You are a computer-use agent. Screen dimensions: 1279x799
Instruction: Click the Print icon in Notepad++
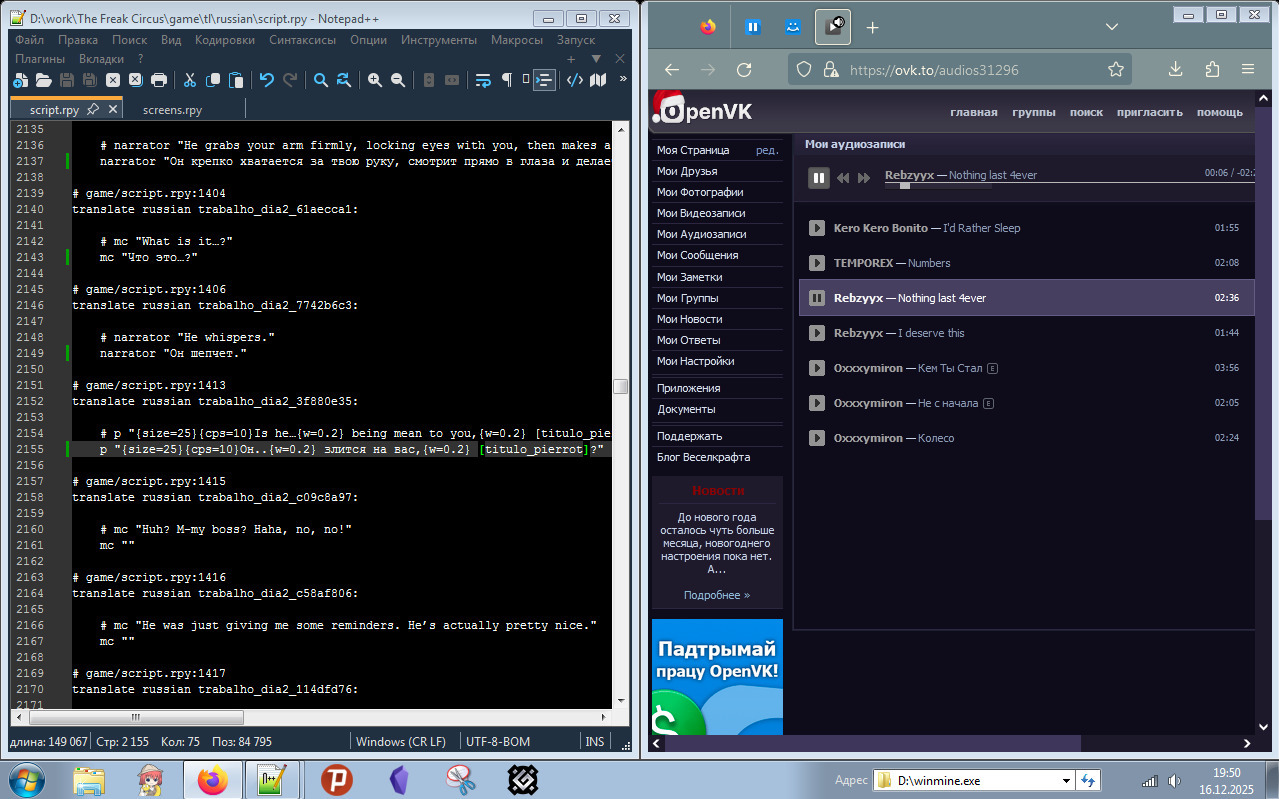click(159, 80)
